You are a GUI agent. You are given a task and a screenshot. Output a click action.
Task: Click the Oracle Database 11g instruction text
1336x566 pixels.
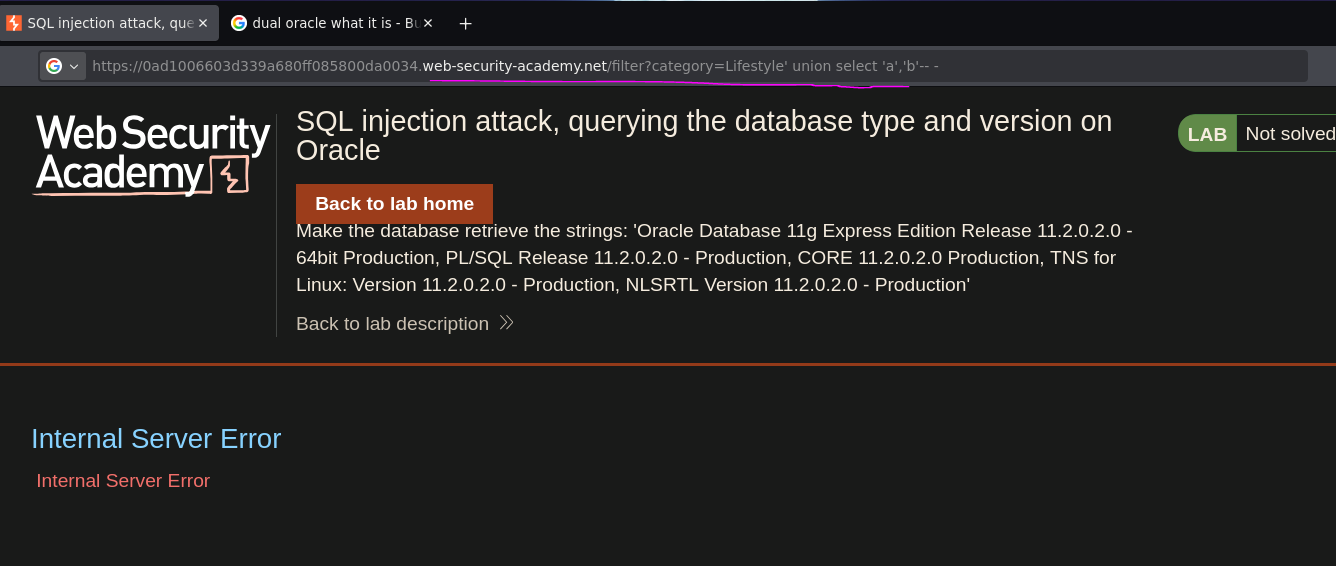click(x=716, y=258)
